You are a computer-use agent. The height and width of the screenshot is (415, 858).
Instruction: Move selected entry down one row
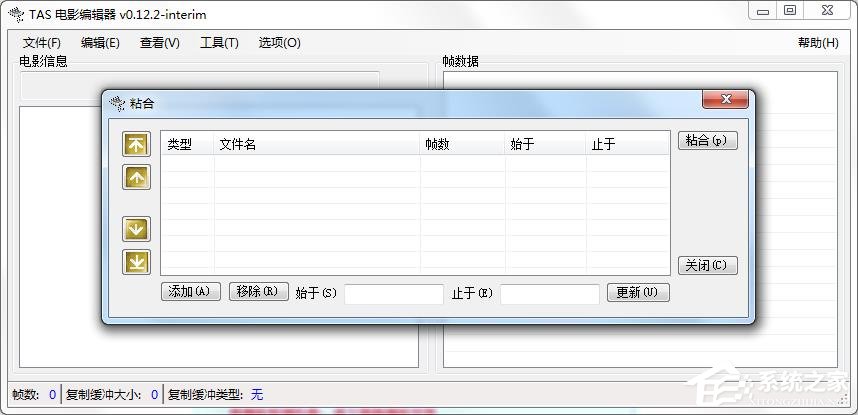136,229
